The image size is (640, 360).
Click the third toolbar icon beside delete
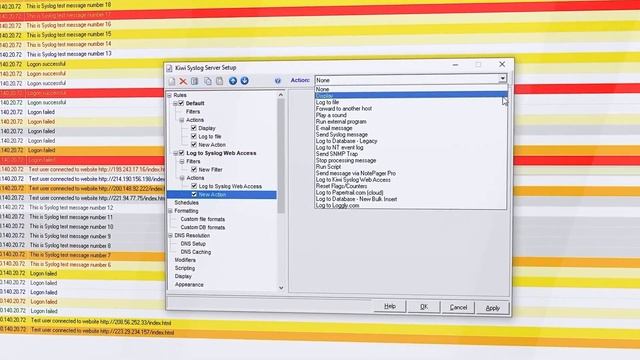tap(195, 81)
